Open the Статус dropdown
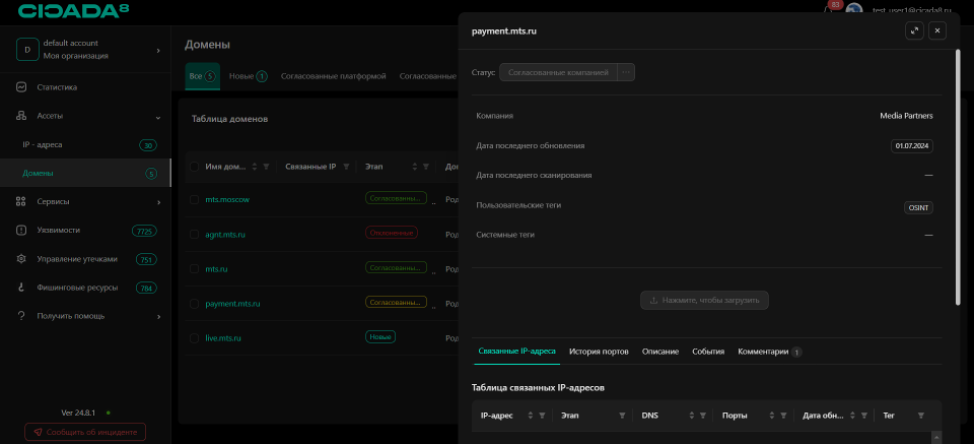 click(626, 72)
